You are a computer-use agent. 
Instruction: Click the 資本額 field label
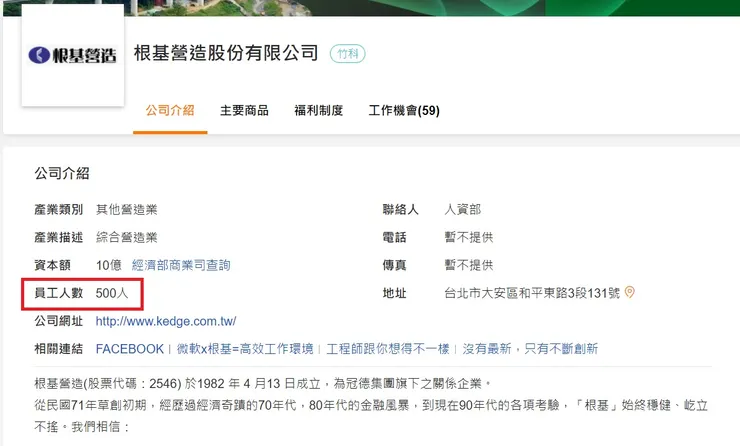(x=52, y=265)
